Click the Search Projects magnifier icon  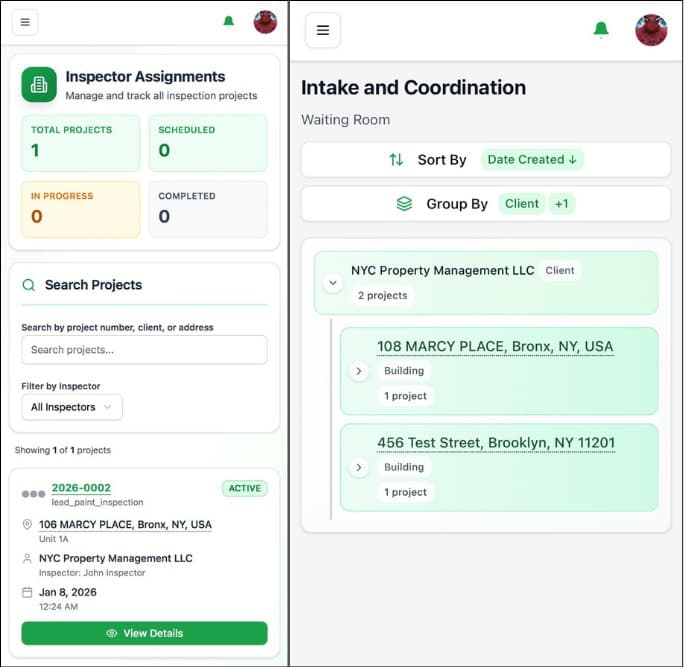click(29, 285)
